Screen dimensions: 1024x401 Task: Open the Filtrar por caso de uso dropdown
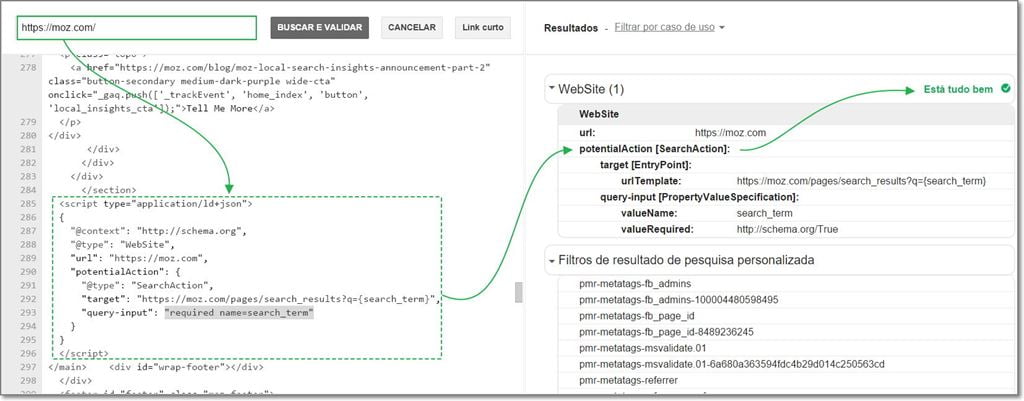click(669, 28)
